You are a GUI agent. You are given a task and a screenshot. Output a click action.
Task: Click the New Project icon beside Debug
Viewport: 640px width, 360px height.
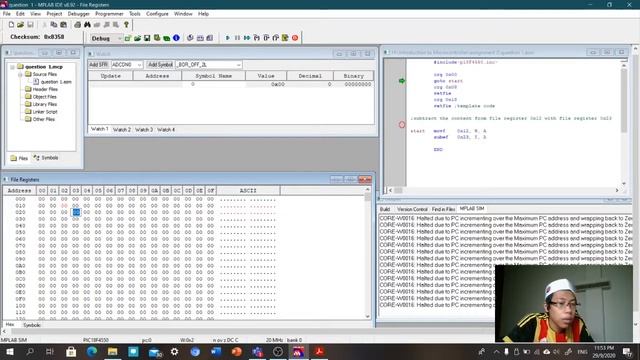[x=128, y=38]
